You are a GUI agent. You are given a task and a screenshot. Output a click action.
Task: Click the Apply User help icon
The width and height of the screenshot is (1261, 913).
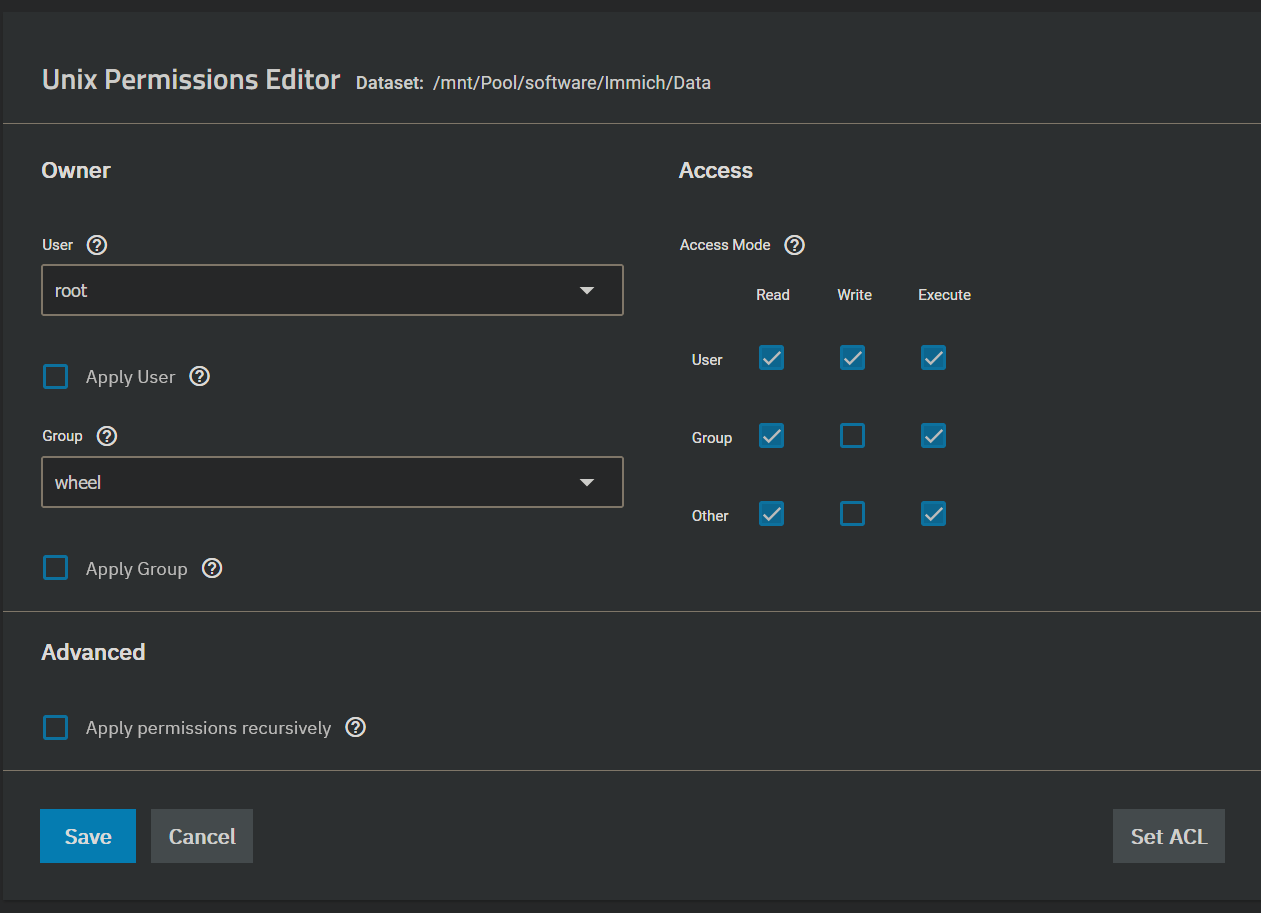(200, 377)
